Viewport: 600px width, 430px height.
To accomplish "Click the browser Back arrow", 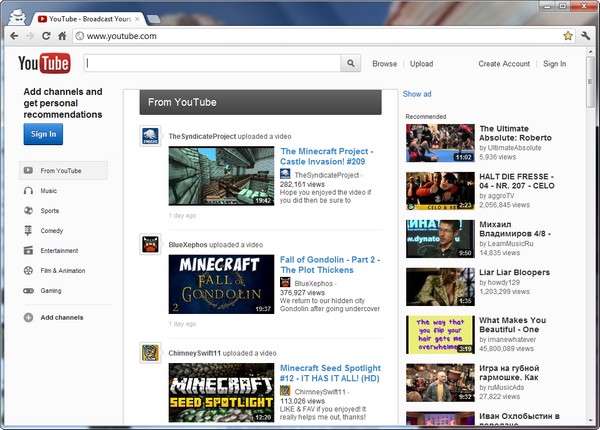I will (x=14, y=36).
